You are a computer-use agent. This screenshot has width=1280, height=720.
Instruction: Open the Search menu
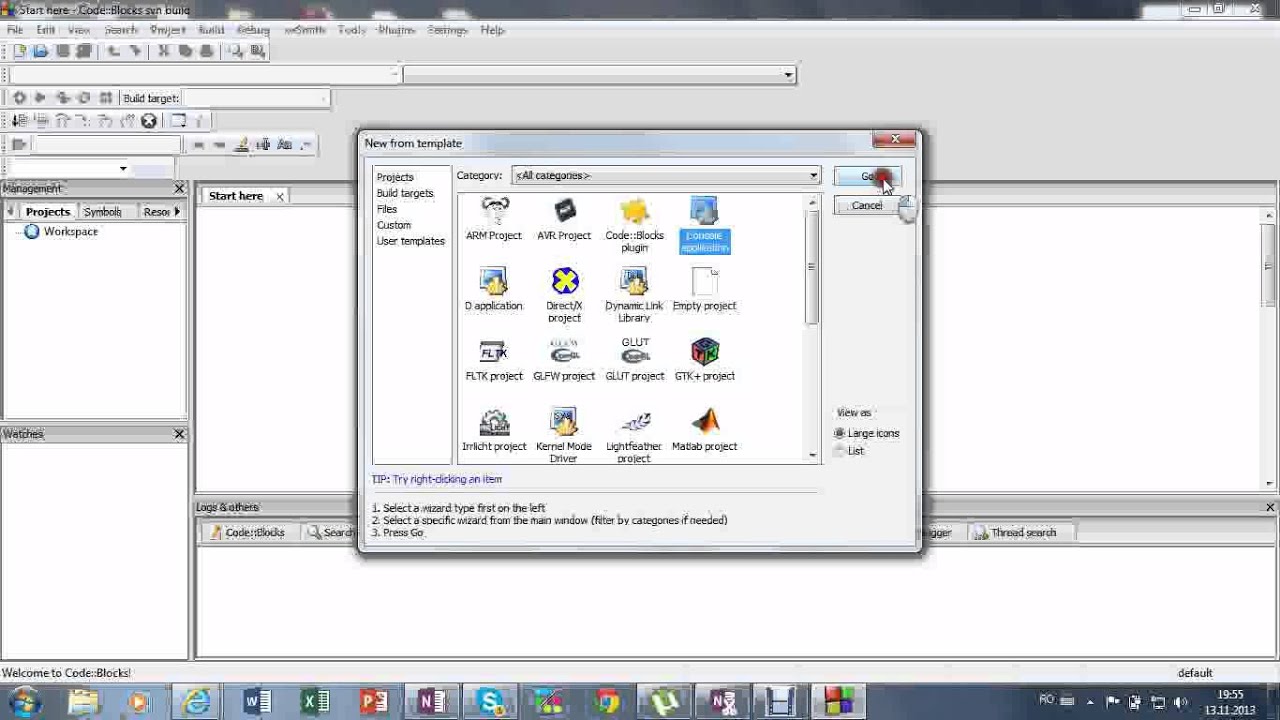click(120, 30)
